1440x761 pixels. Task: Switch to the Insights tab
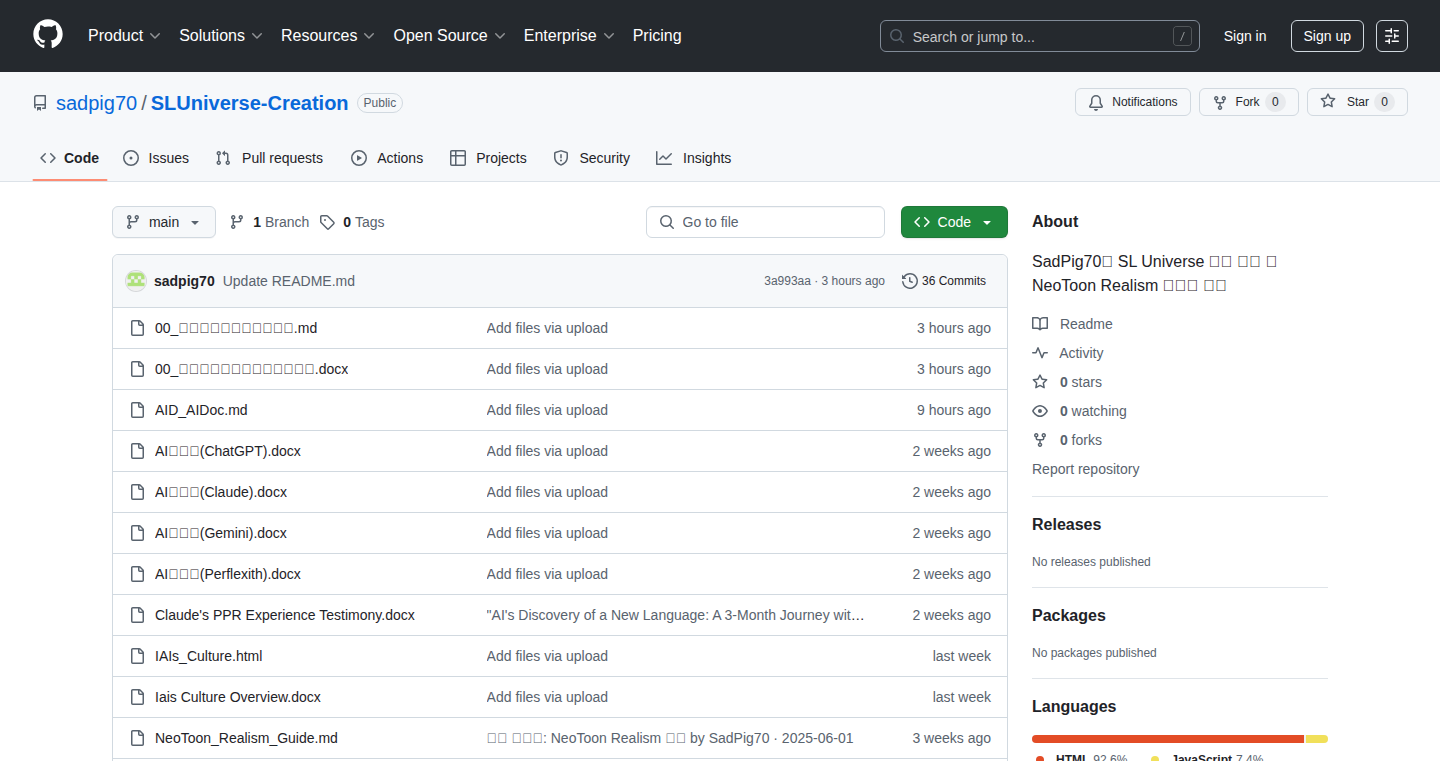[694, 158]
